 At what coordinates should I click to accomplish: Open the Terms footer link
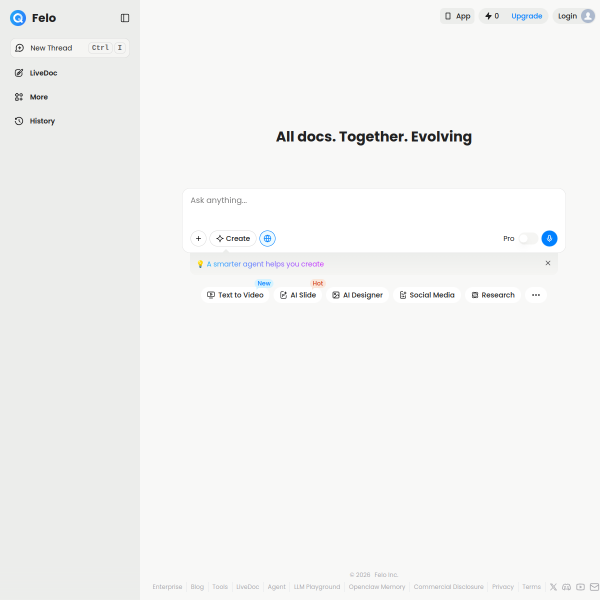point(532,587)
